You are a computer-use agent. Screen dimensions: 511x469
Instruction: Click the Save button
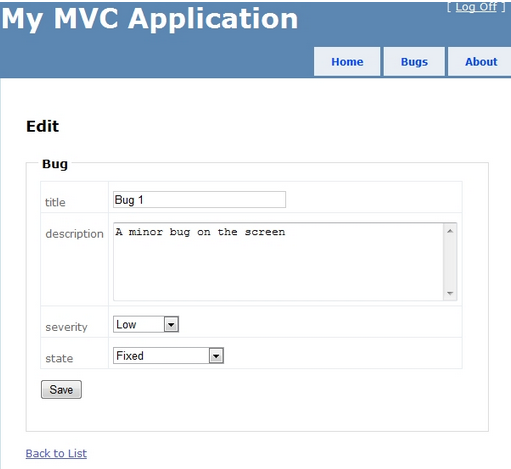pos(61,389)
